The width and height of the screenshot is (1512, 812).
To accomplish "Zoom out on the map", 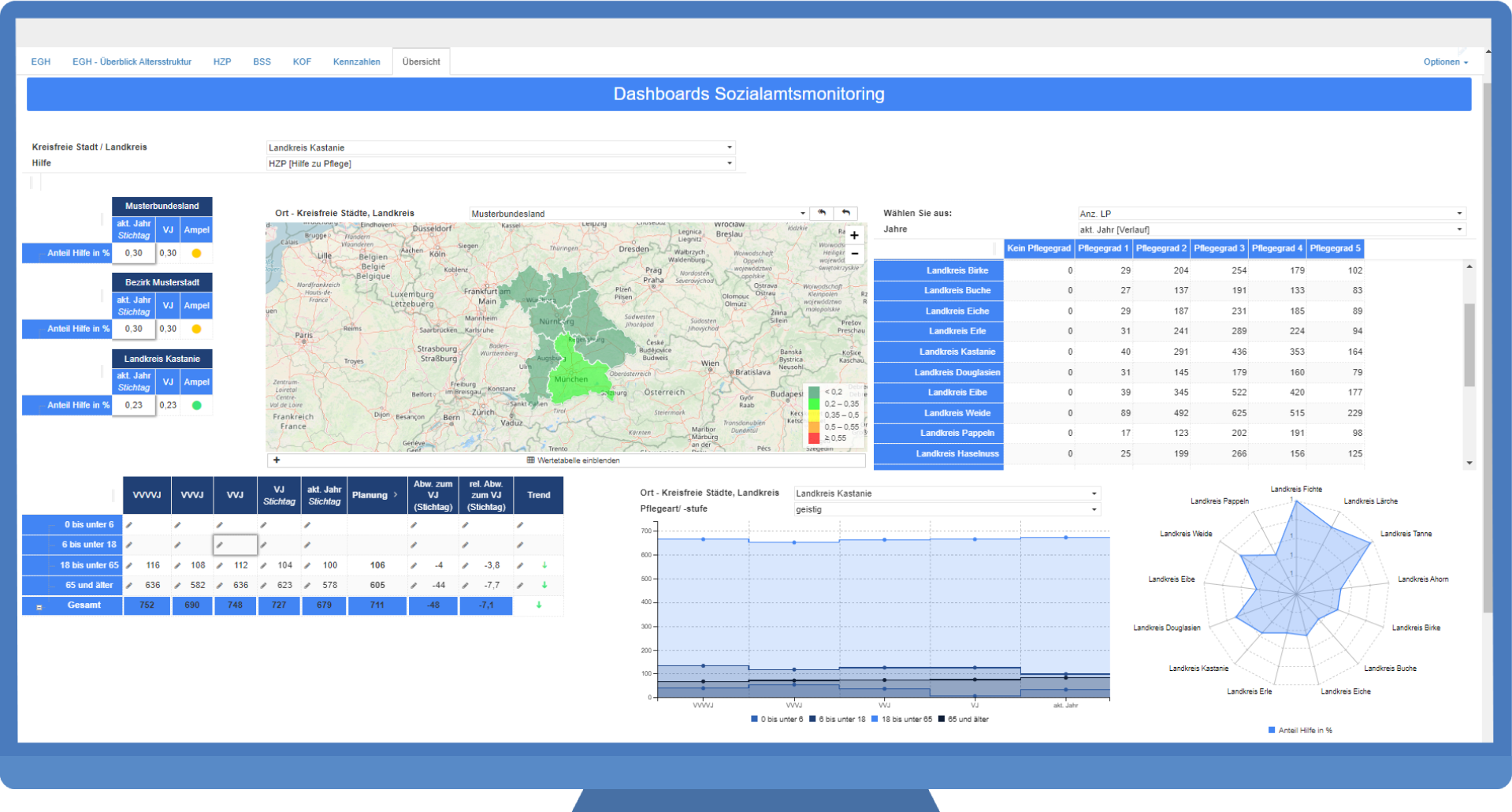I will (x=854, y=254).
